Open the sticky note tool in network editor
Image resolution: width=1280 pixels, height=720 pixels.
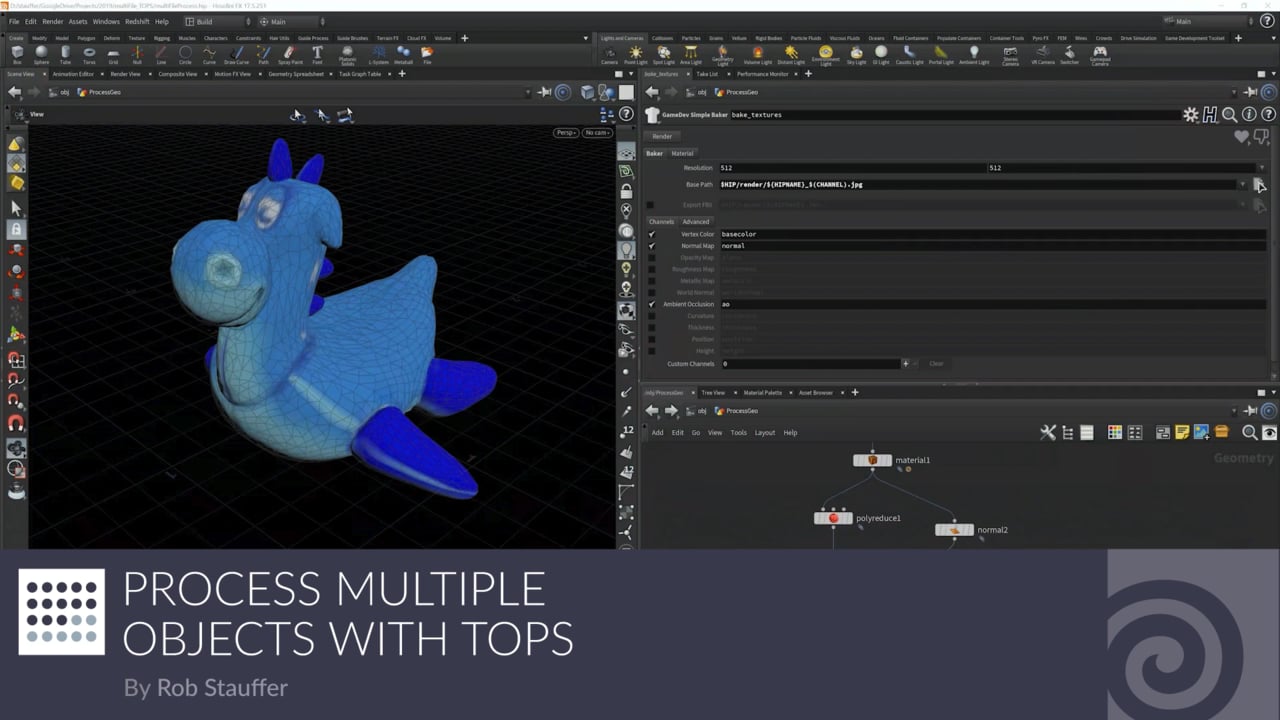1182,433
